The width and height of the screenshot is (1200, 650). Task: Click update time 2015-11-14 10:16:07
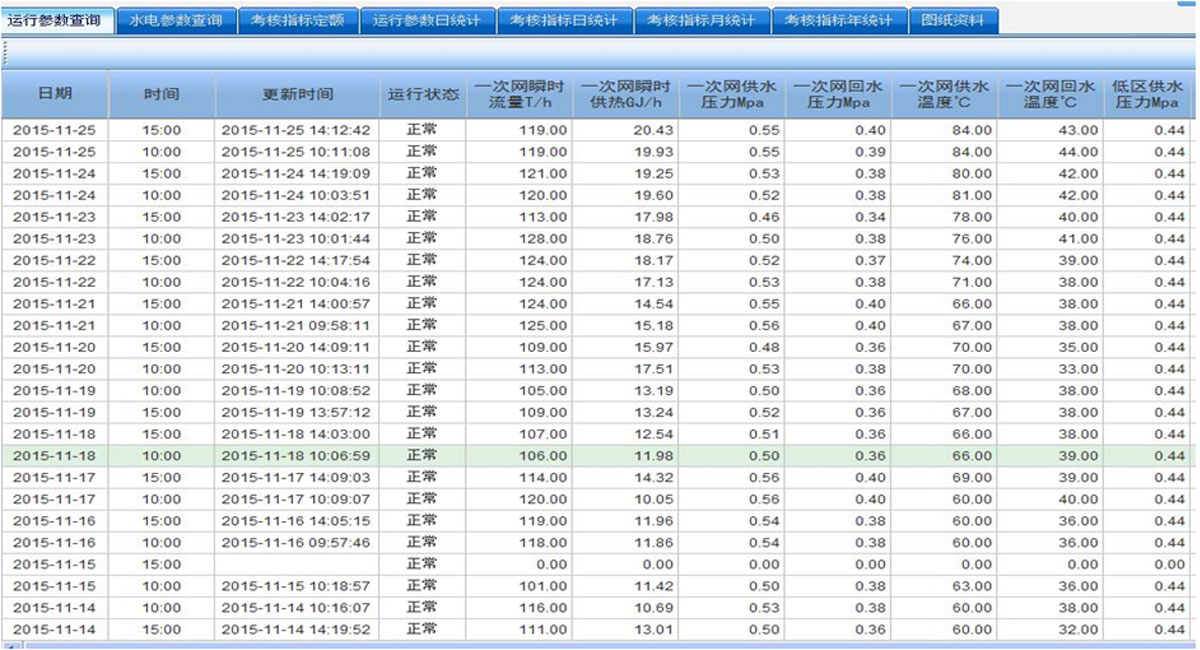tap(296, 608)
